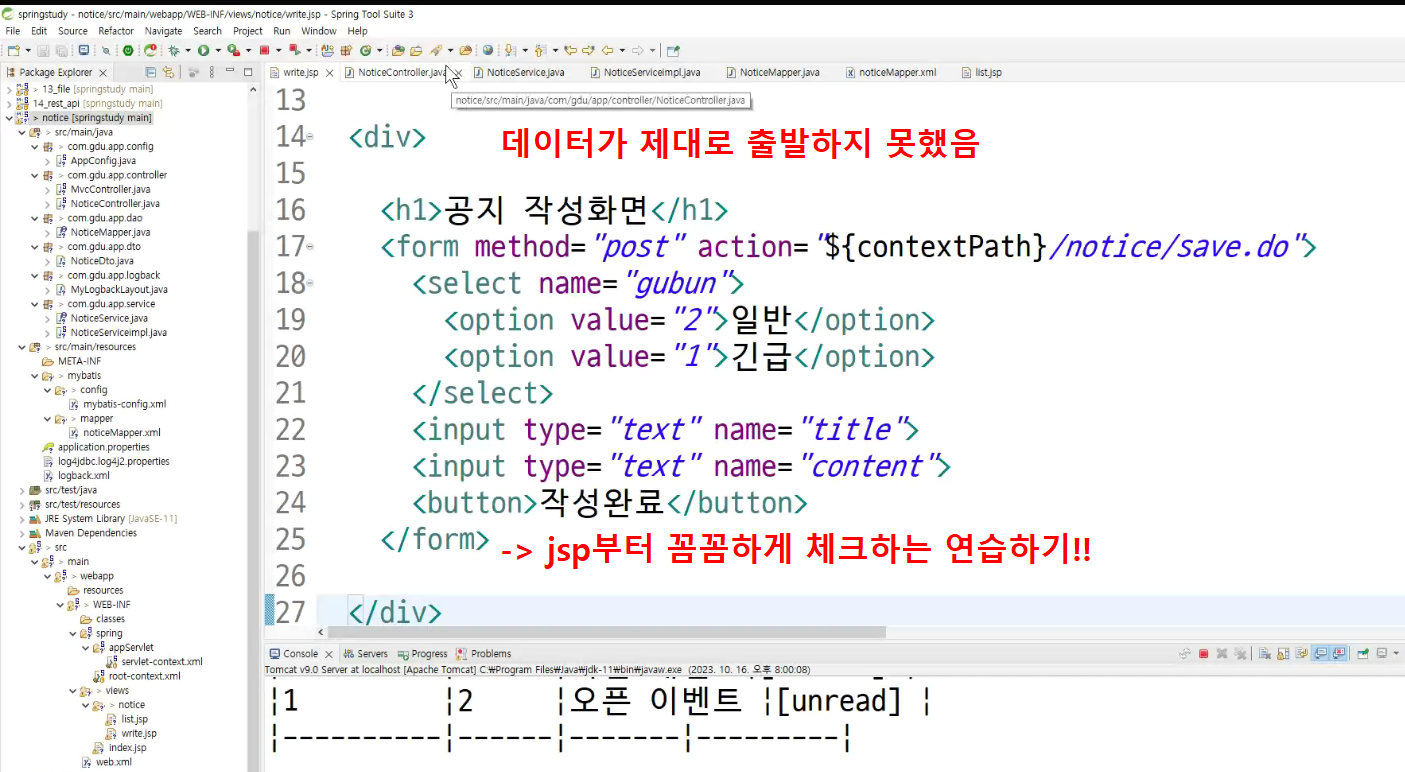Open the Display Selected Console dropdown
The height and width of the screenshot is (772, 1405).
tap(1396, 653)
